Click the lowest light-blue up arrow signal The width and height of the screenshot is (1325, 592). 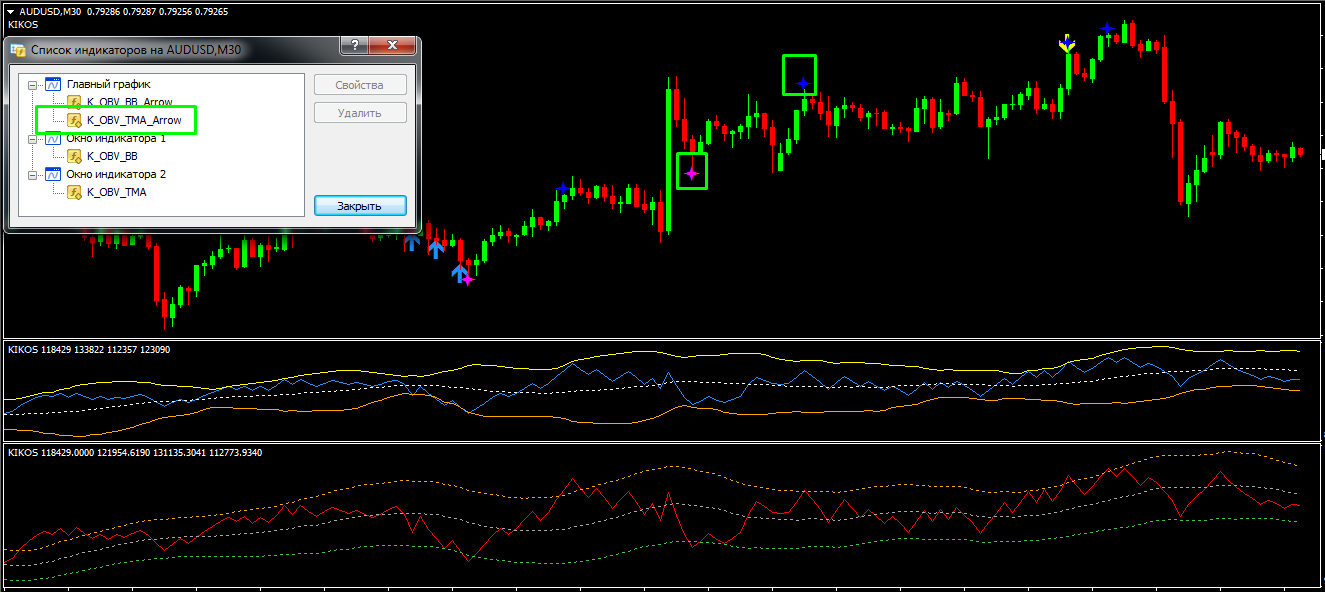click(459, 272)
